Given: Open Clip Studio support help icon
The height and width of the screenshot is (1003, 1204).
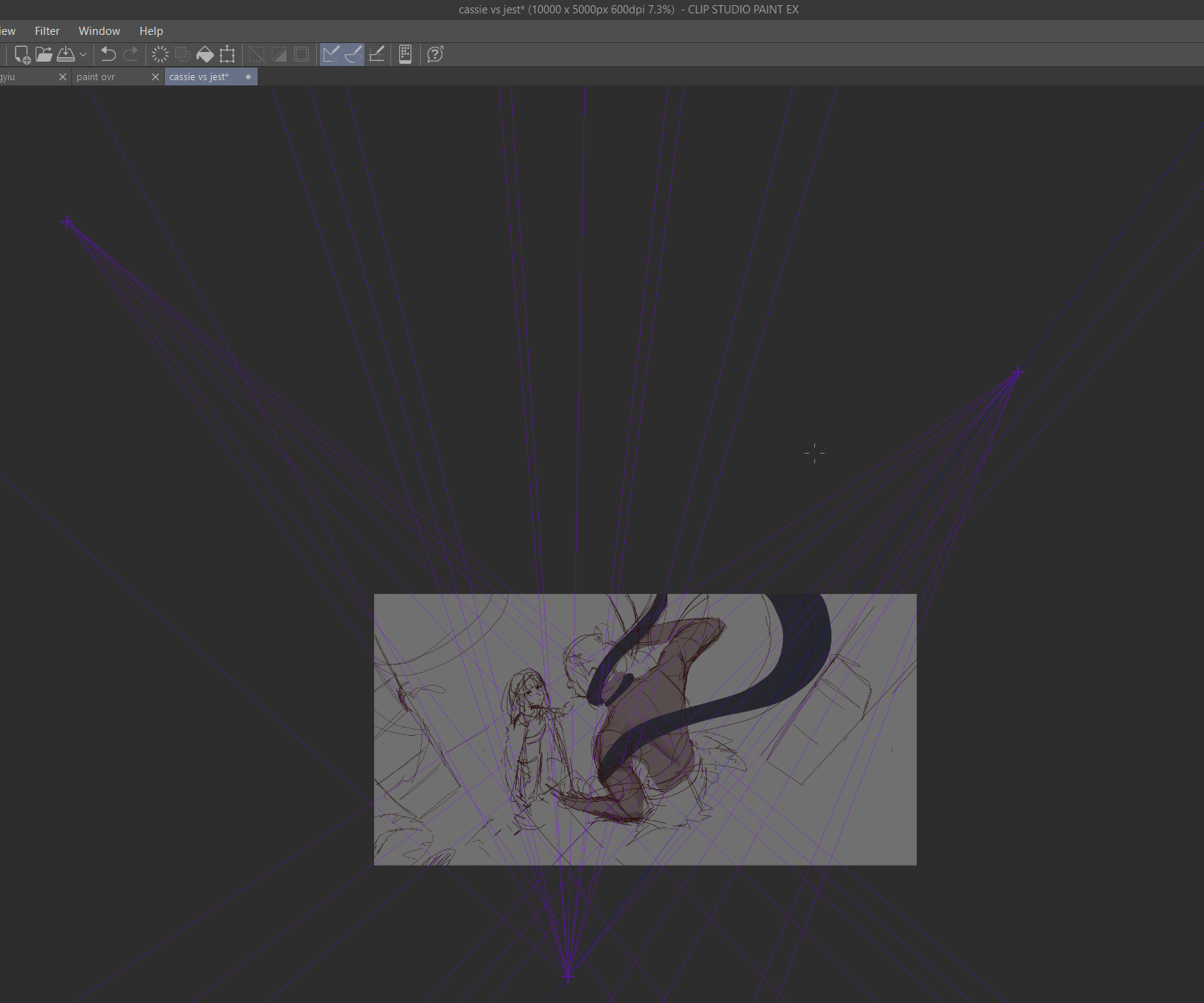Looking at the screenshot, I should [435, 54].
